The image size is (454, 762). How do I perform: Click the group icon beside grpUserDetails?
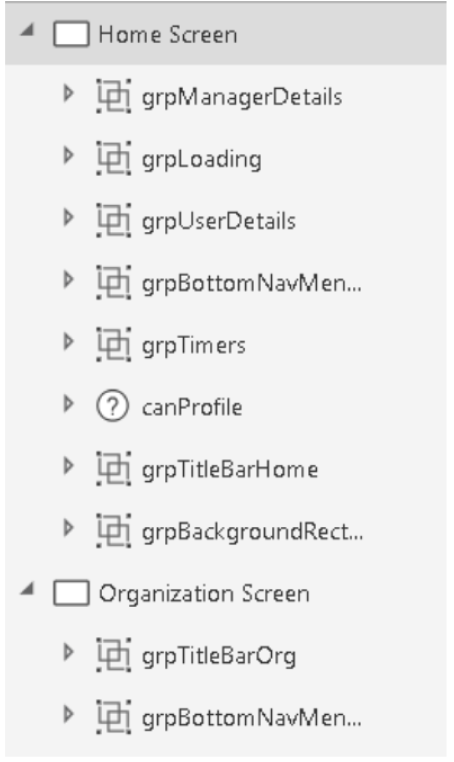(113, 221)
